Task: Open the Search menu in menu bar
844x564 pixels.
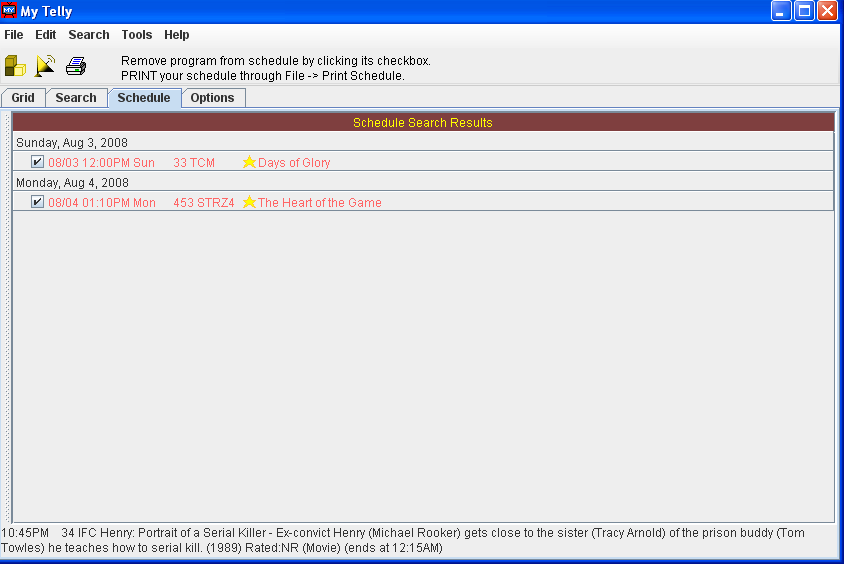Action: pyautogui.click(x=89, y=35)
